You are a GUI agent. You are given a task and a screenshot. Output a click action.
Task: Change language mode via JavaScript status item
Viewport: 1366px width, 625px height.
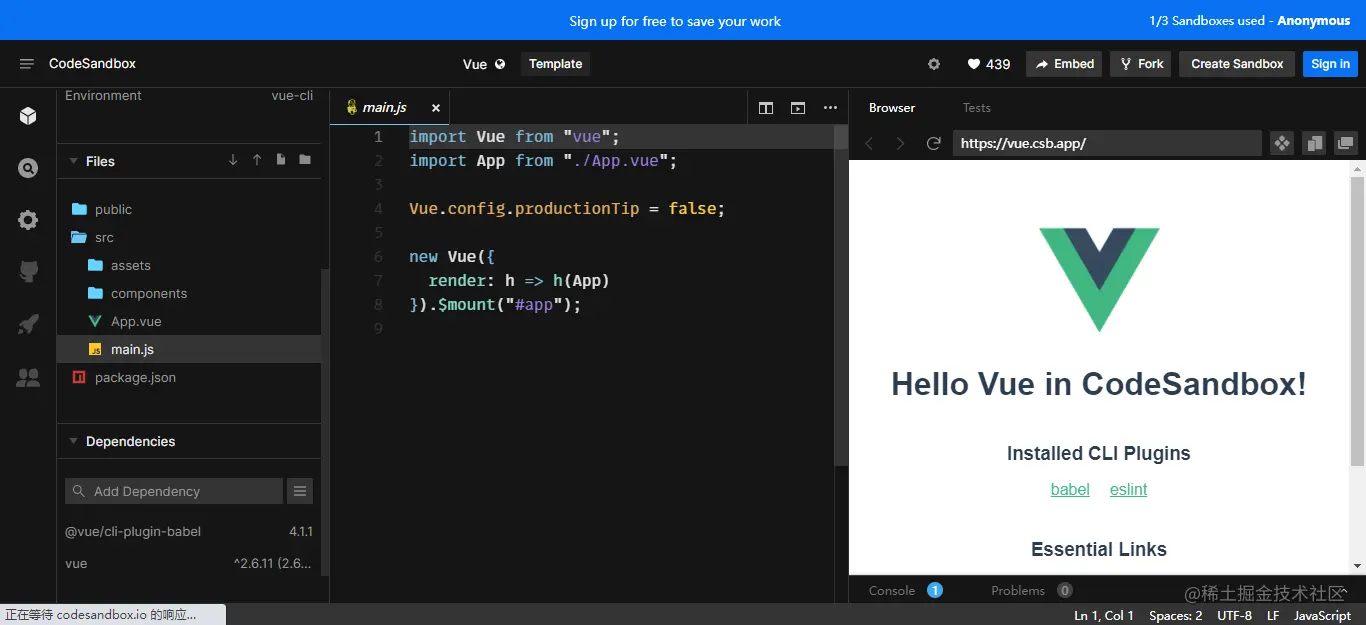[1323, 615]
